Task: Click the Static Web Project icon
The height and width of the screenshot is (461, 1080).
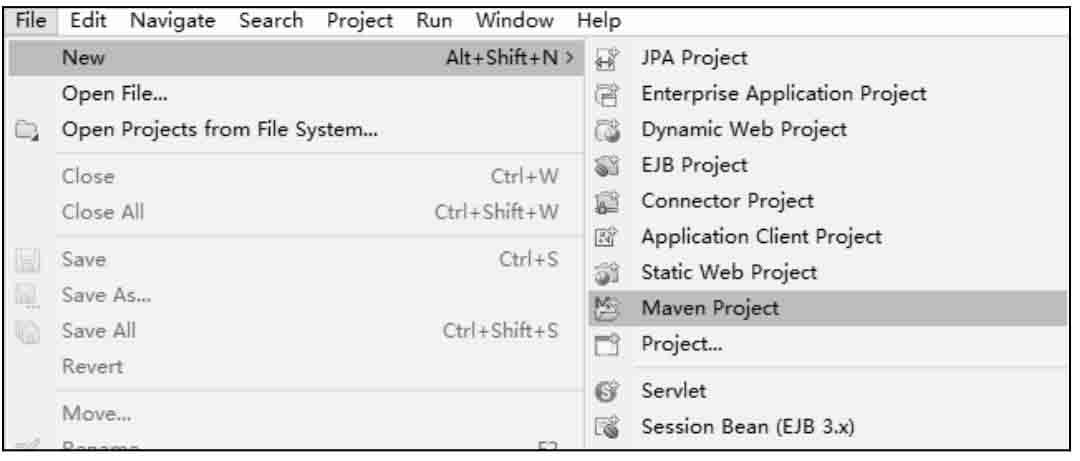Action: tap(608, 273)
